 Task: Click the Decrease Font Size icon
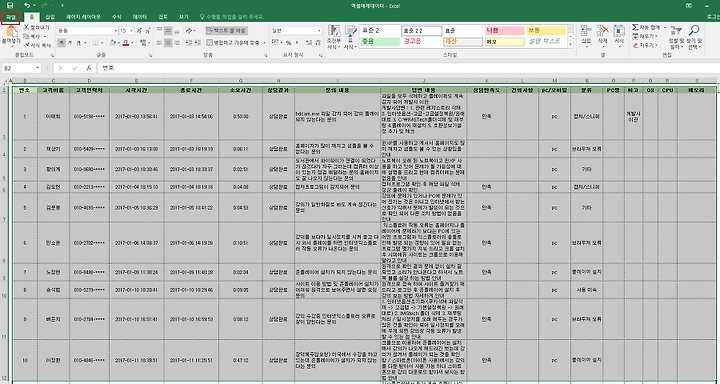tap(149, 31)
